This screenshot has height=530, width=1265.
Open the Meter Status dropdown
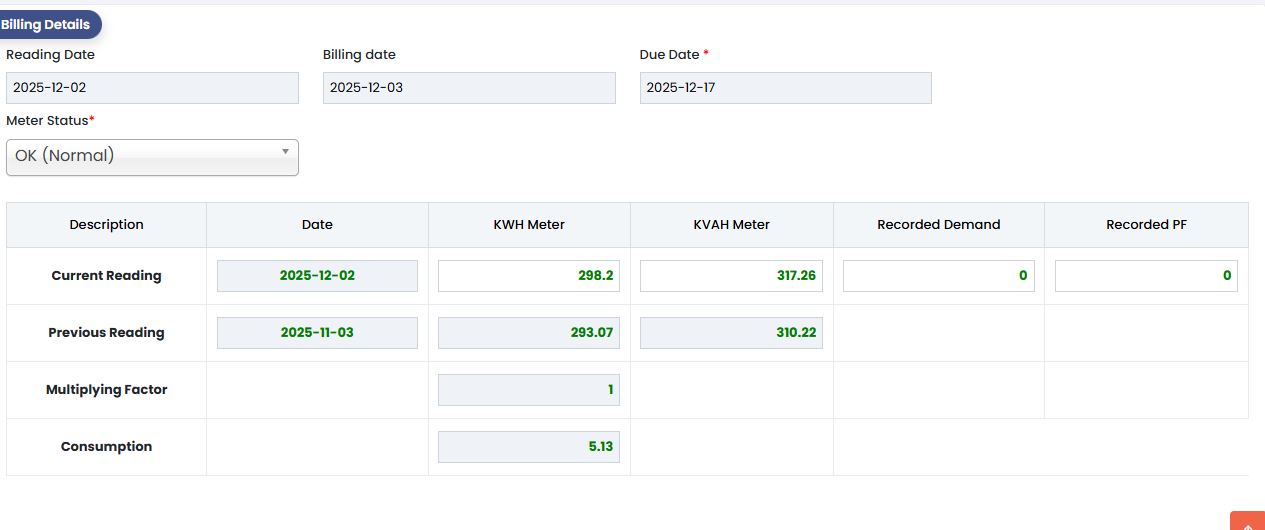(152, 157)
